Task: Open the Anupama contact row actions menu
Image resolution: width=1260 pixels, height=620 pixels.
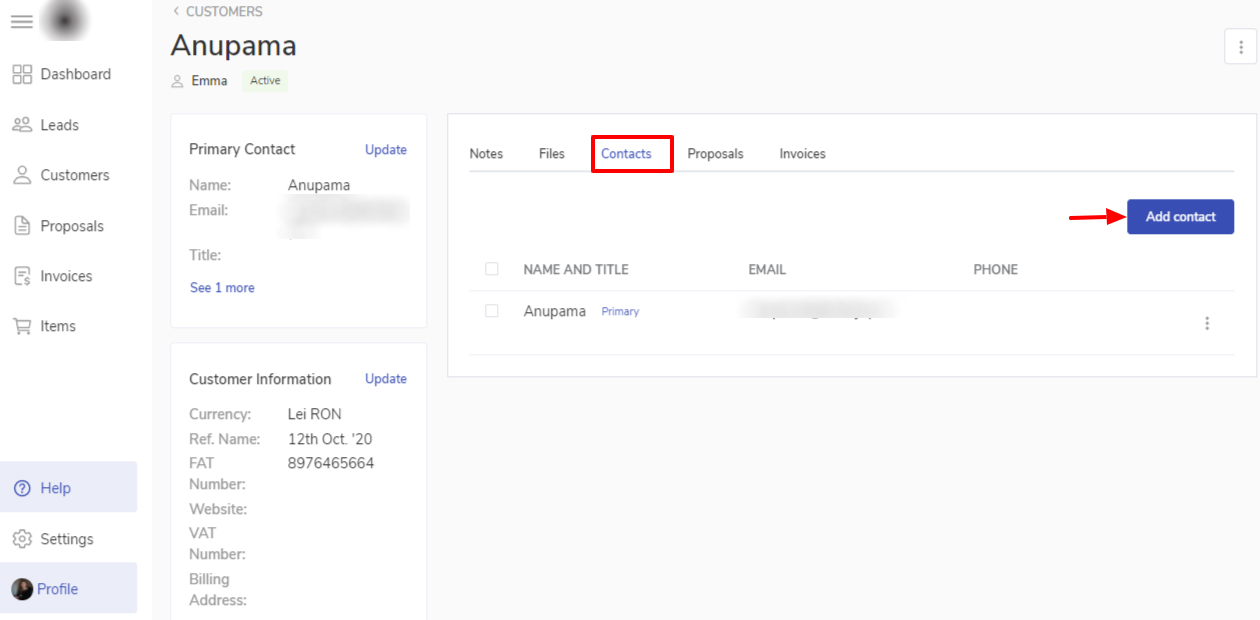Action: click(x=1207, y=323)
